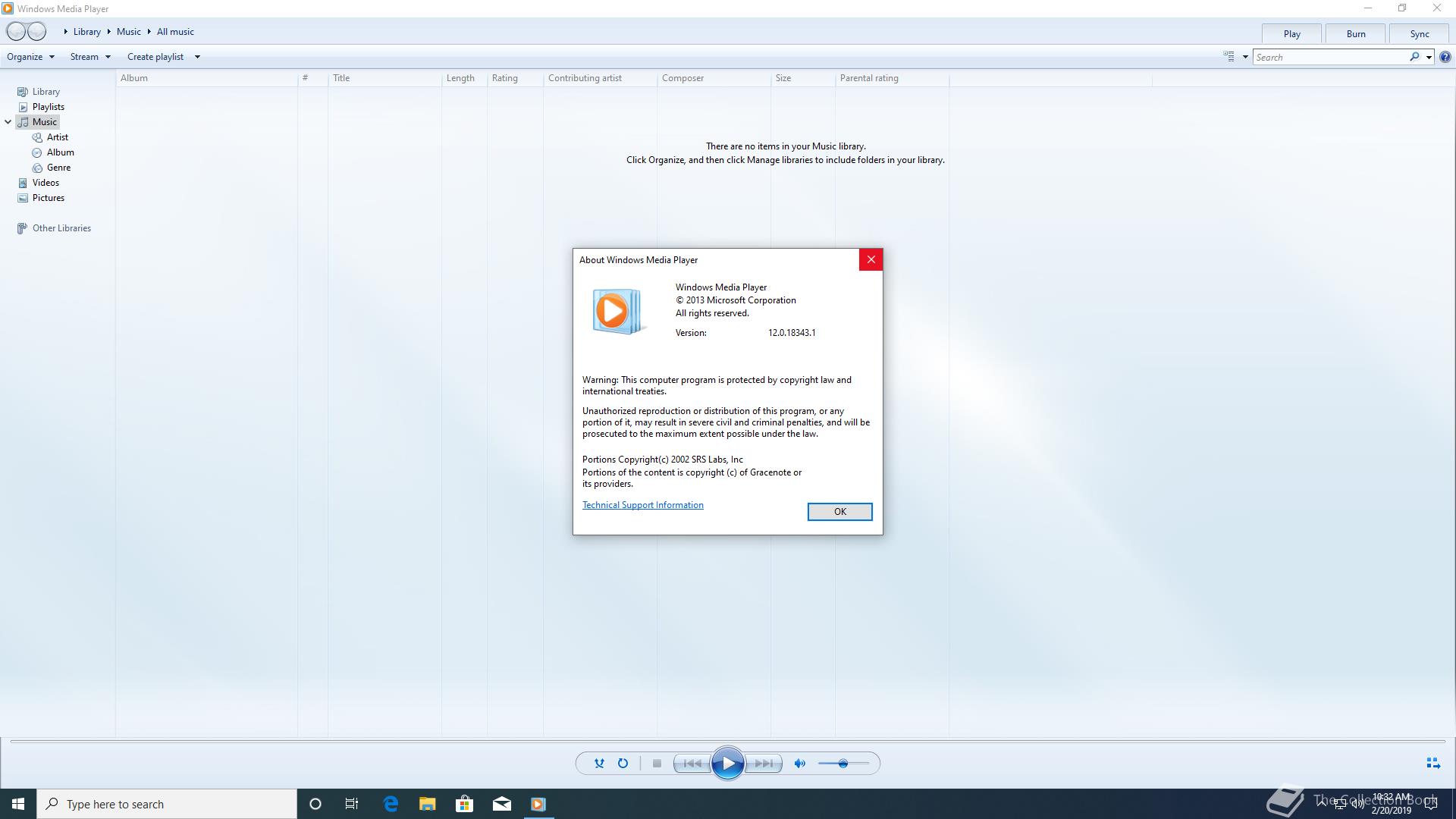The width and height of the screenshot is (1456, 819).
Task: Collapse the Music tree node
Action: pos(8,122)
